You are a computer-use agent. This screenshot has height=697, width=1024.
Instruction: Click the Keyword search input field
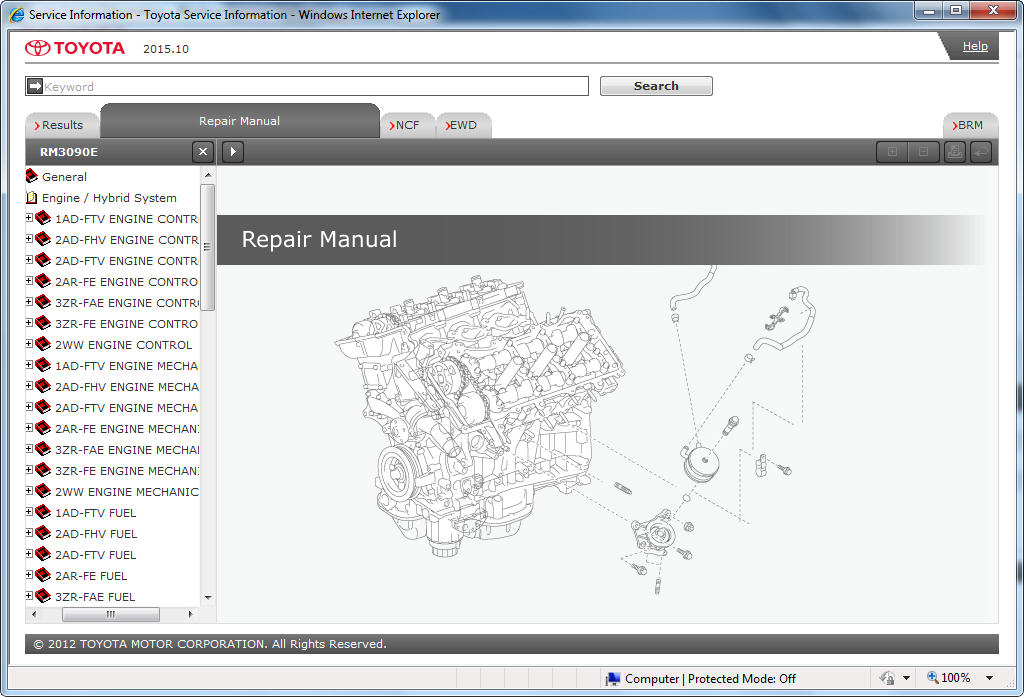[307, 86]
